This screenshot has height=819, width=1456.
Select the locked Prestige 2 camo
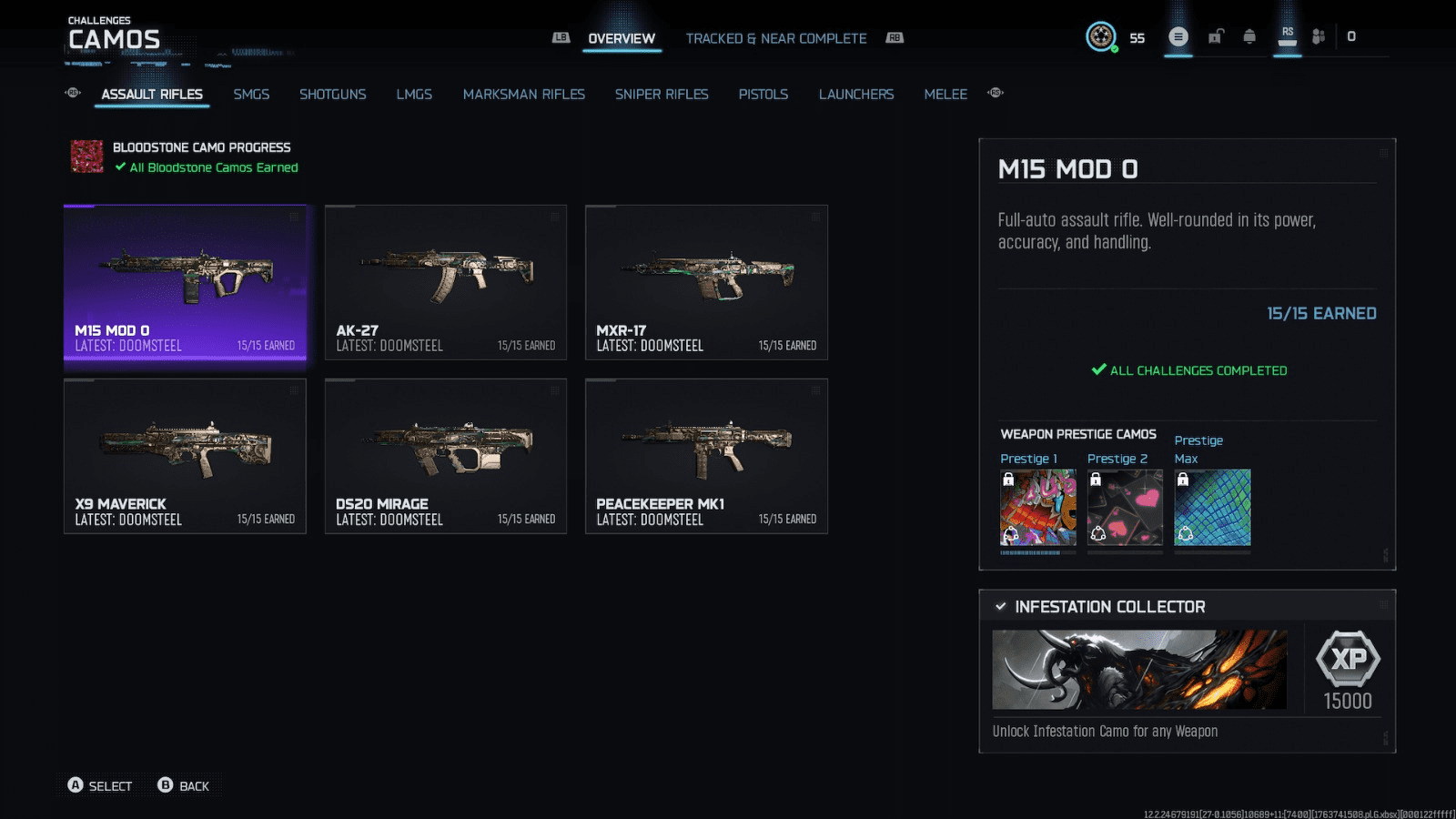1125,508
